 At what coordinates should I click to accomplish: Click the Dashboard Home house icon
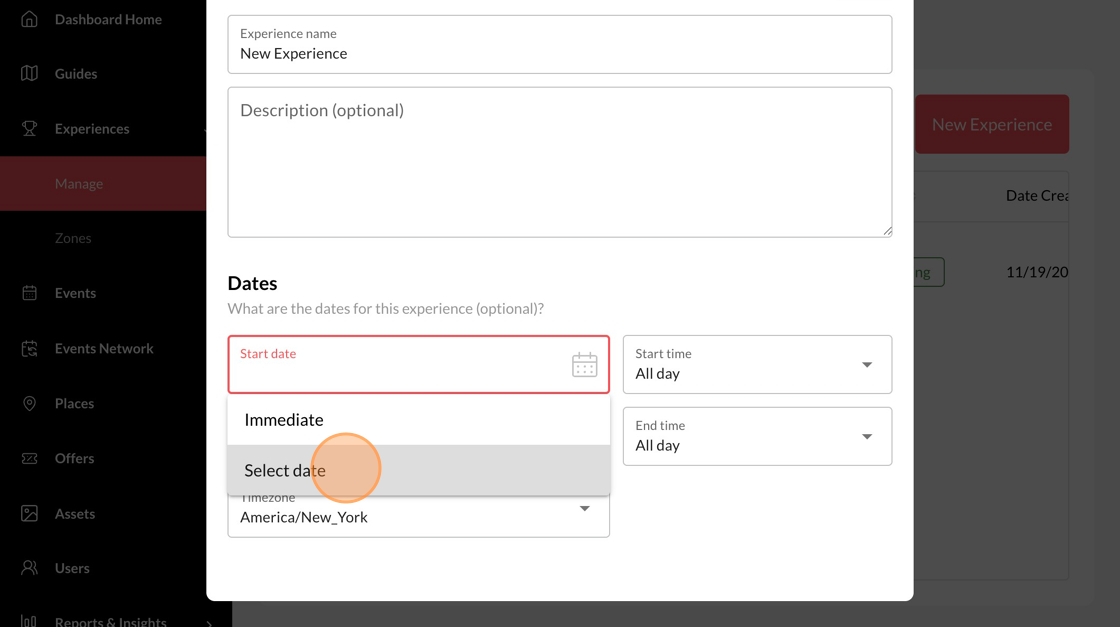(x=29, y=19)
